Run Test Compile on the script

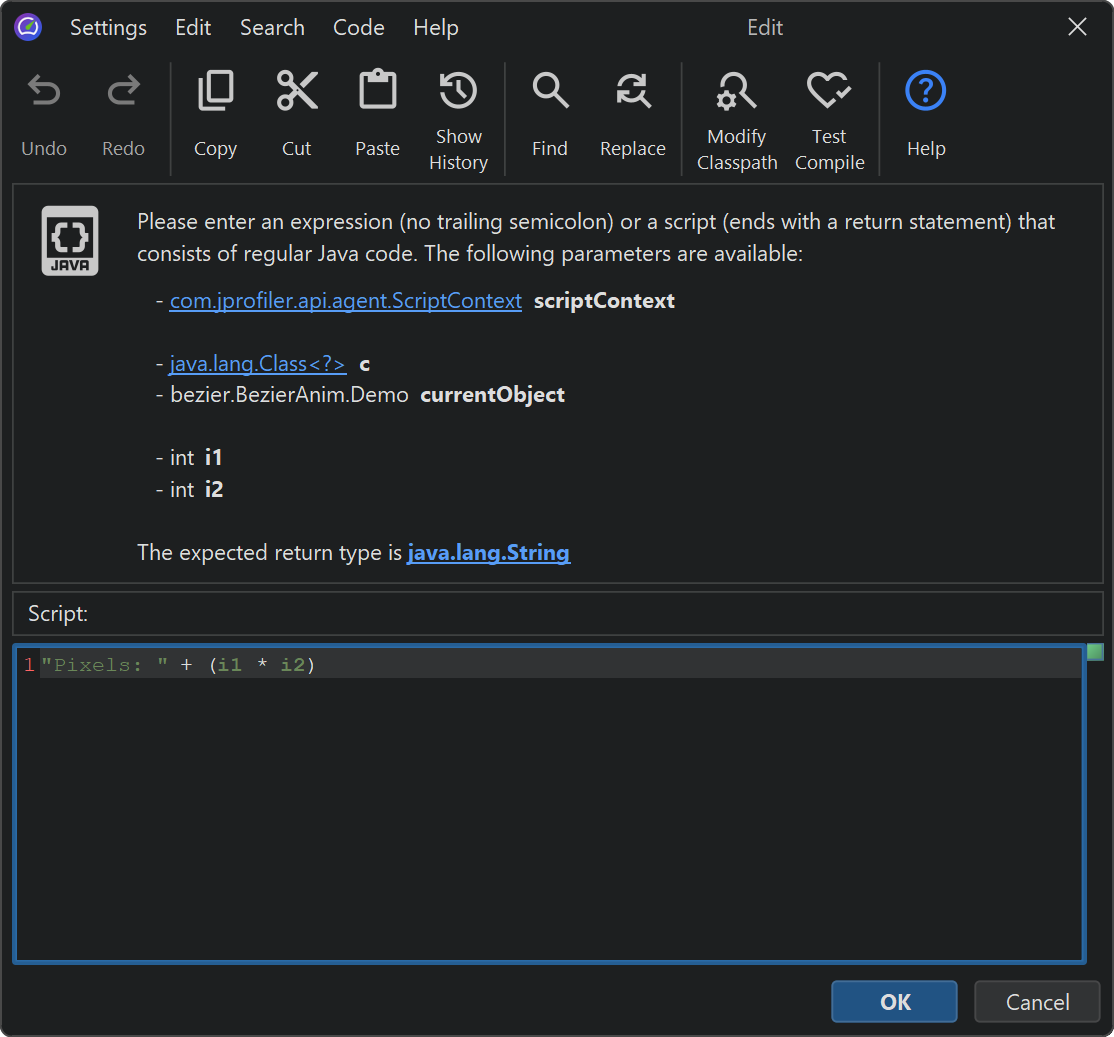tap(829, 93)
